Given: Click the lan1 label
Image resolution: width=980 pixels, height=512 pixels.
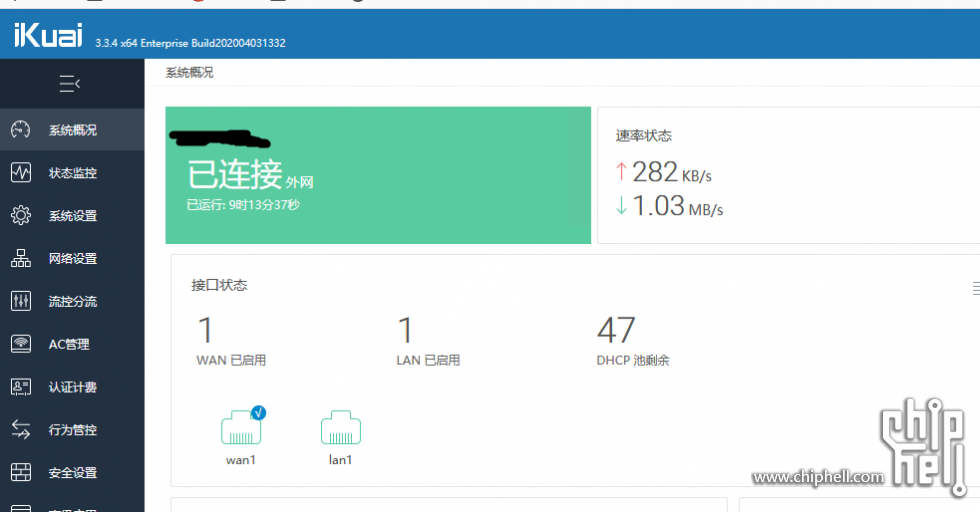Looking at the screenshot, I should (341, 460).
